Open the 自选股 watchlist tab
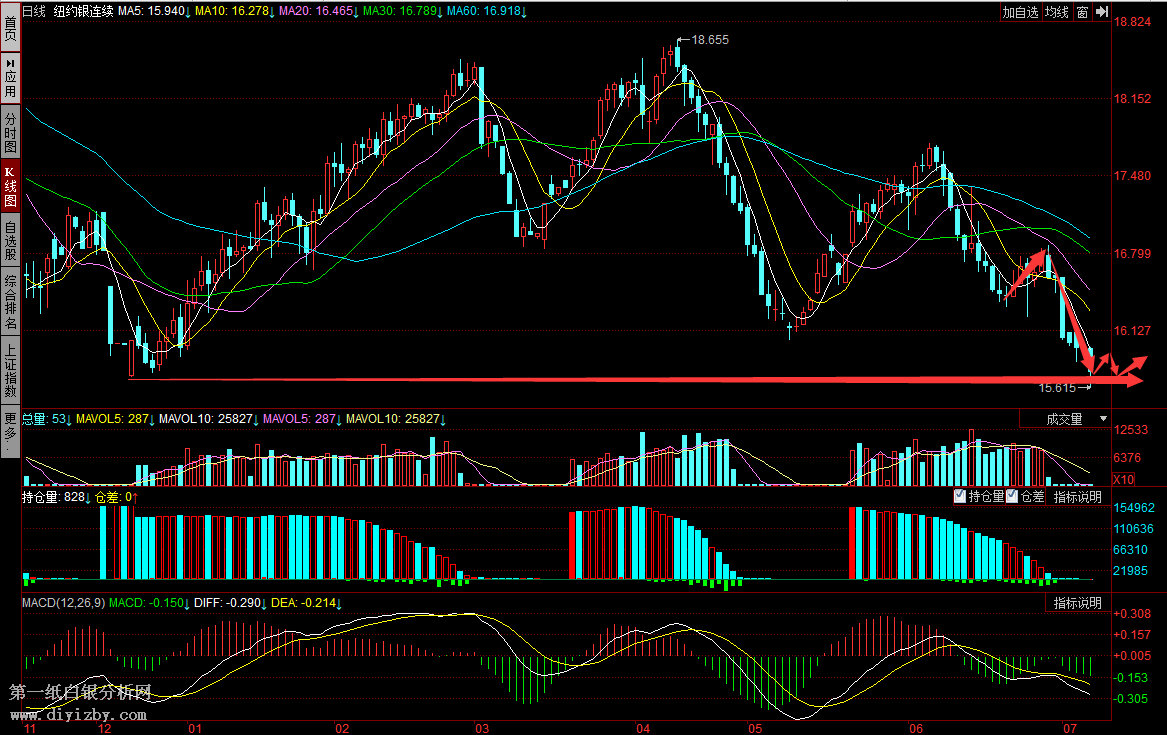 (x=10, y=241)
